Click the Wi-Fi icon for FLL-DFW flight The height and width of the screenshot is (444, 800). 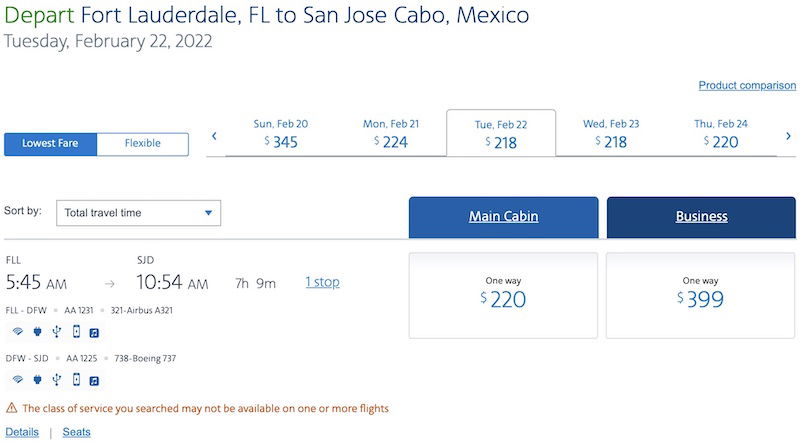click(x=18, y=332)
